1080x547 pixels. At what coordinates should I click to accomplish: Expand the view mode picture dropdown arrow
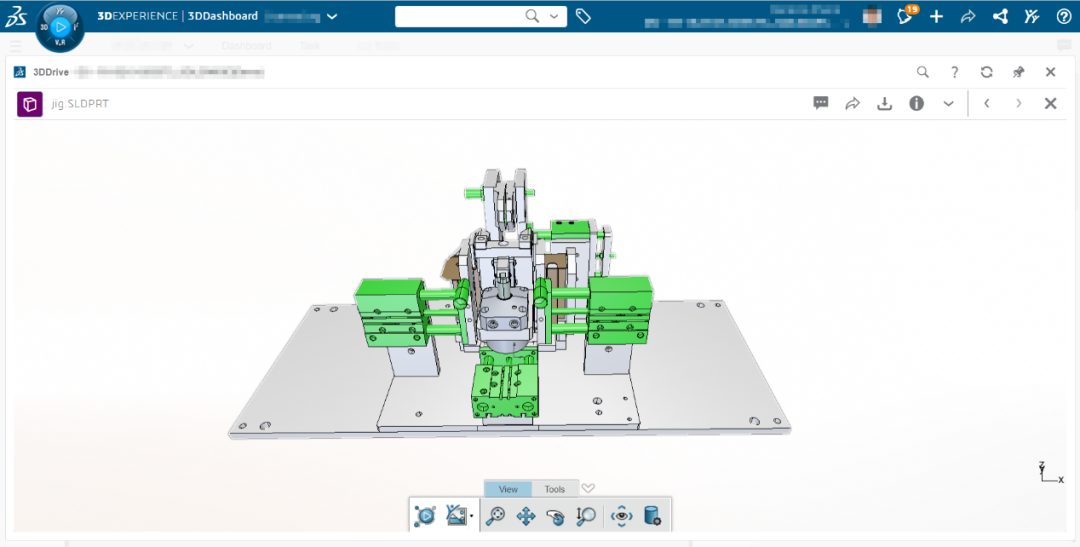click(472, 517)
